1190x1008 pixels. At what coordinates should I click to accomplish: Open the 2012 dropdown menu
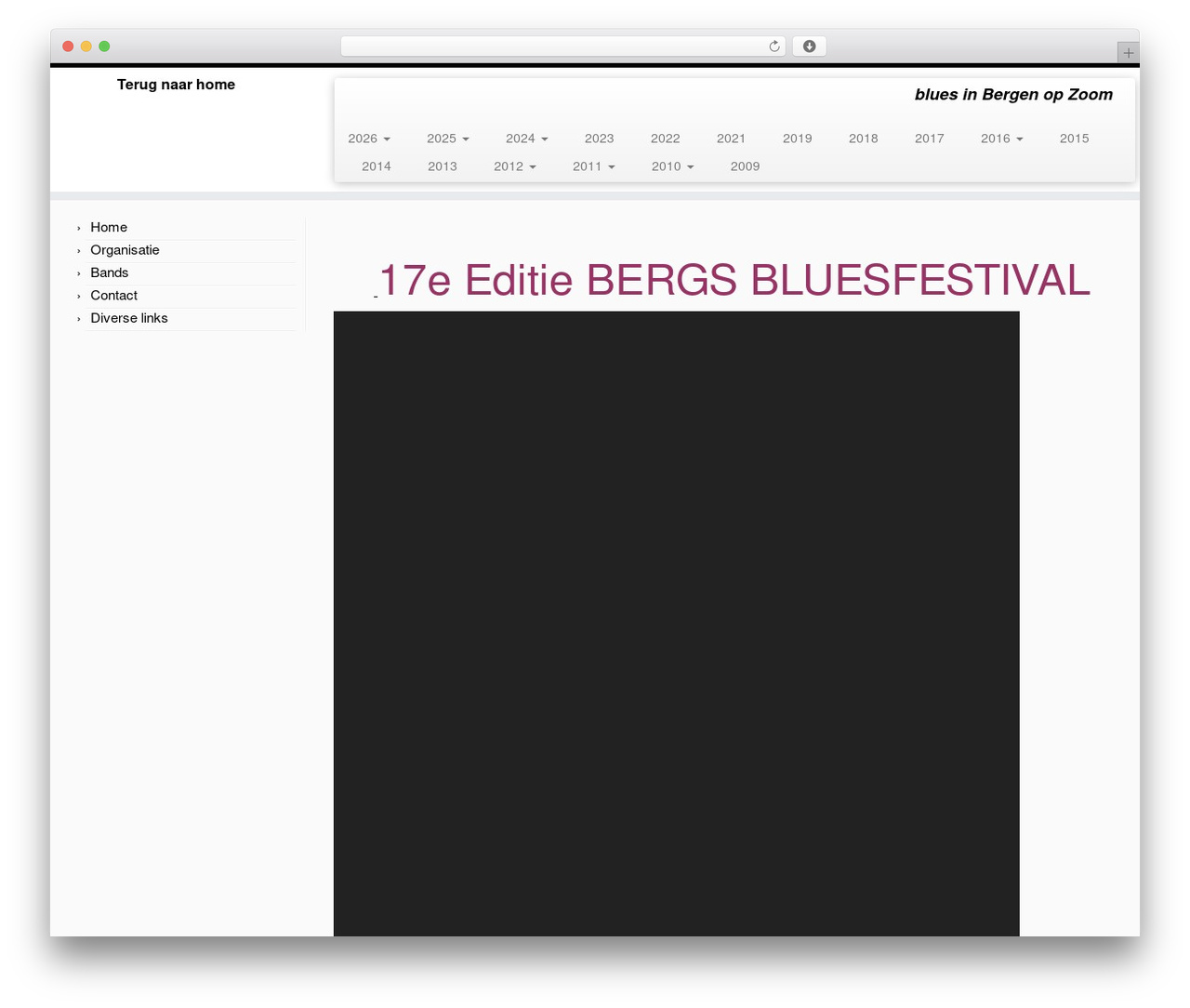pyautogui.click(x=515, y=166)
